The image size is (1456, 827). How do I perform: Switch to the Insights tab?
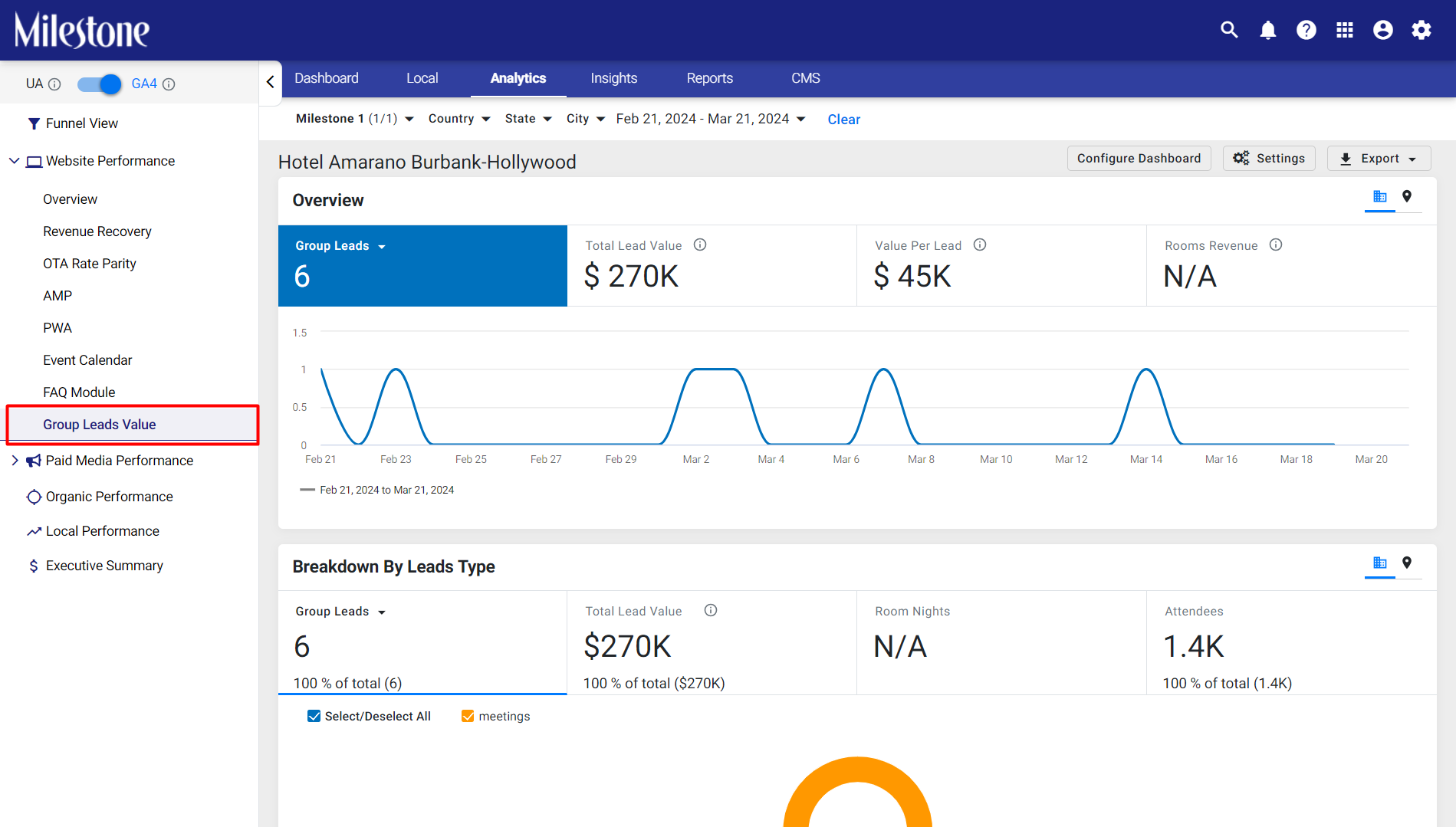point(614,78)
